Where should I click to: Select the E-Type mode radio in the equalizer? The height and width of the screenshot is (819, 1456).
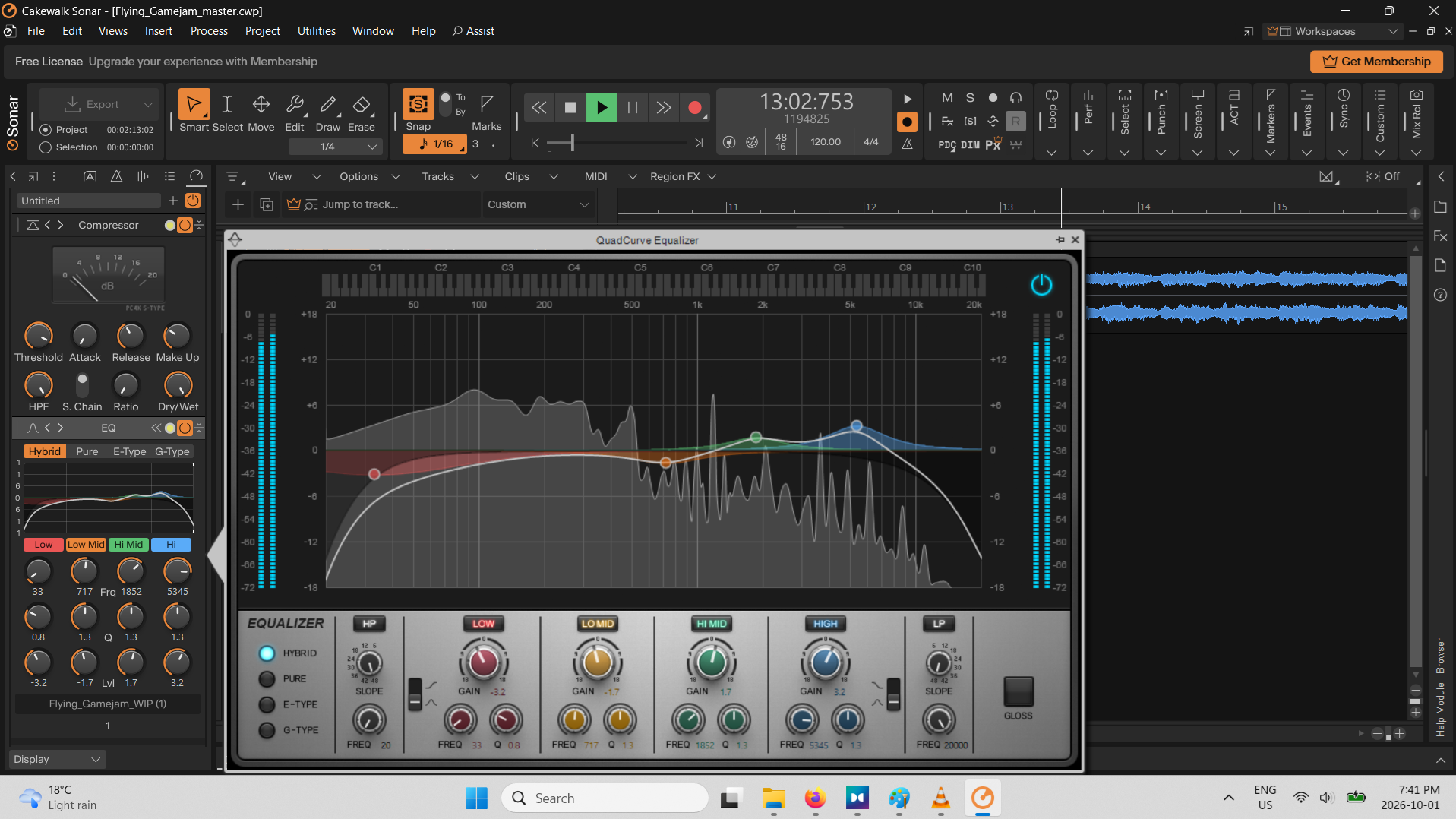(267, 704)
